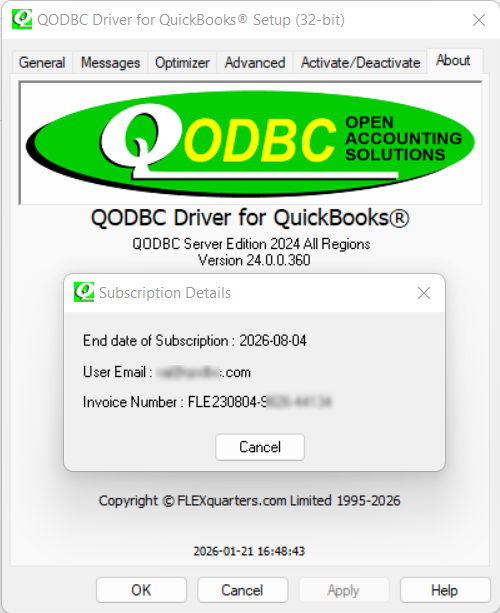This screenshot has height=613, width=500.
Task: Select the About tab
Action: click(x=453, y=61)
